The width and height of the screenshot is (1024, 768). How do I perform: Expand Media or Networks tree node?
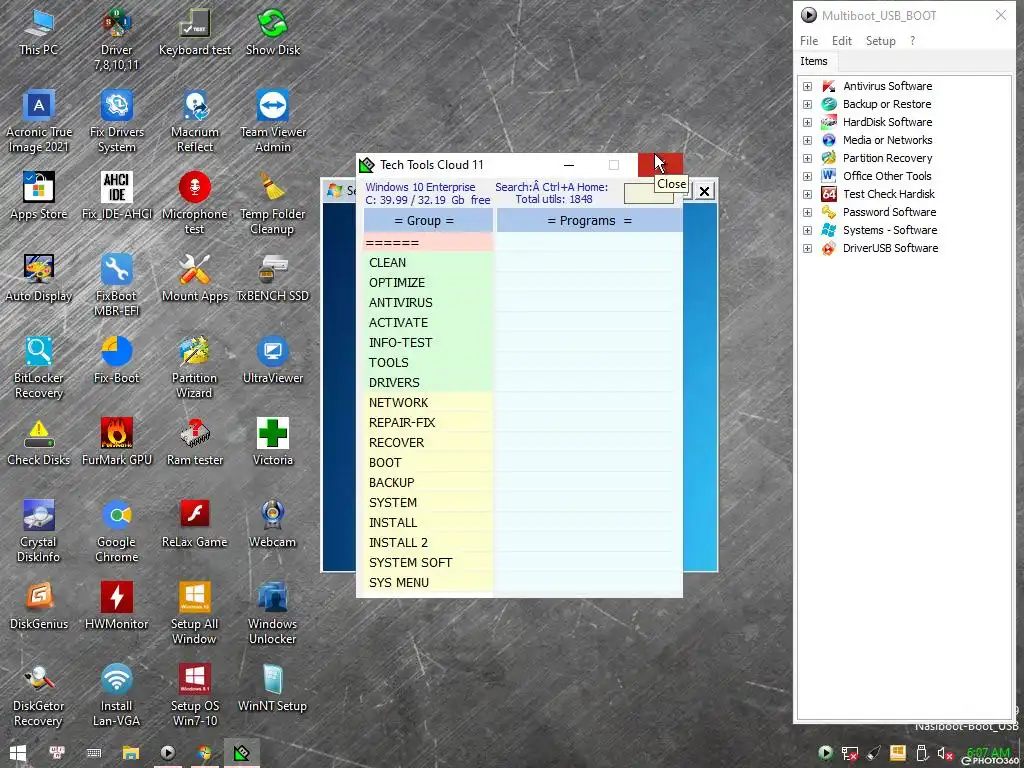tap(807, 140)
